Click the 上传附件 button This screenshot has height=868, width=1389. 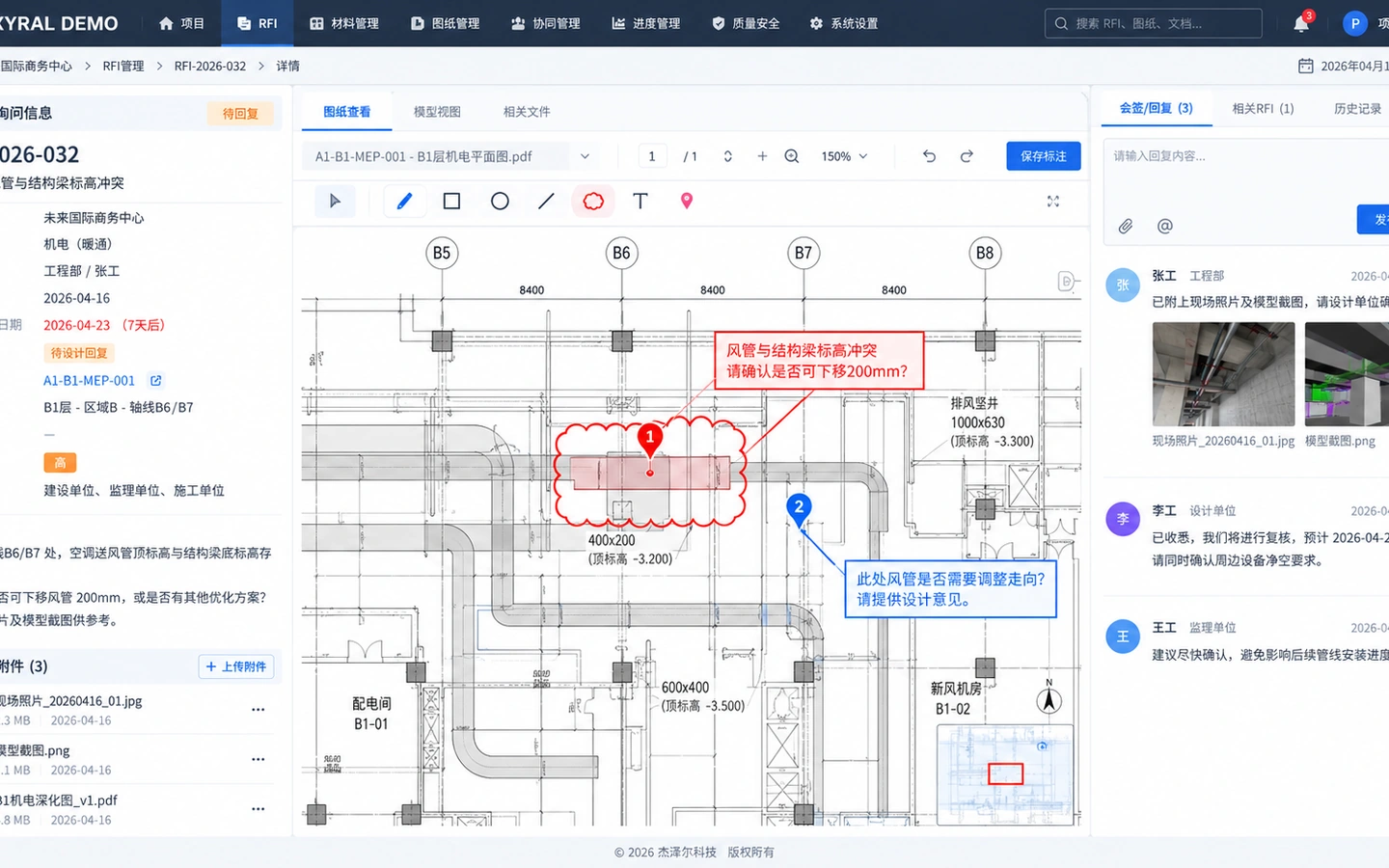[x=236, y=666]
